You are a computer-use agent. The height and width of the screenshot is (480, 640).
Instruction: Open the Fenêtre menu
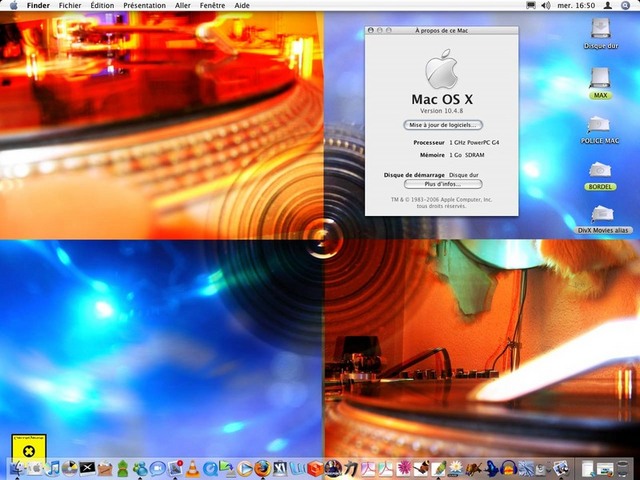tap(212, 5)
